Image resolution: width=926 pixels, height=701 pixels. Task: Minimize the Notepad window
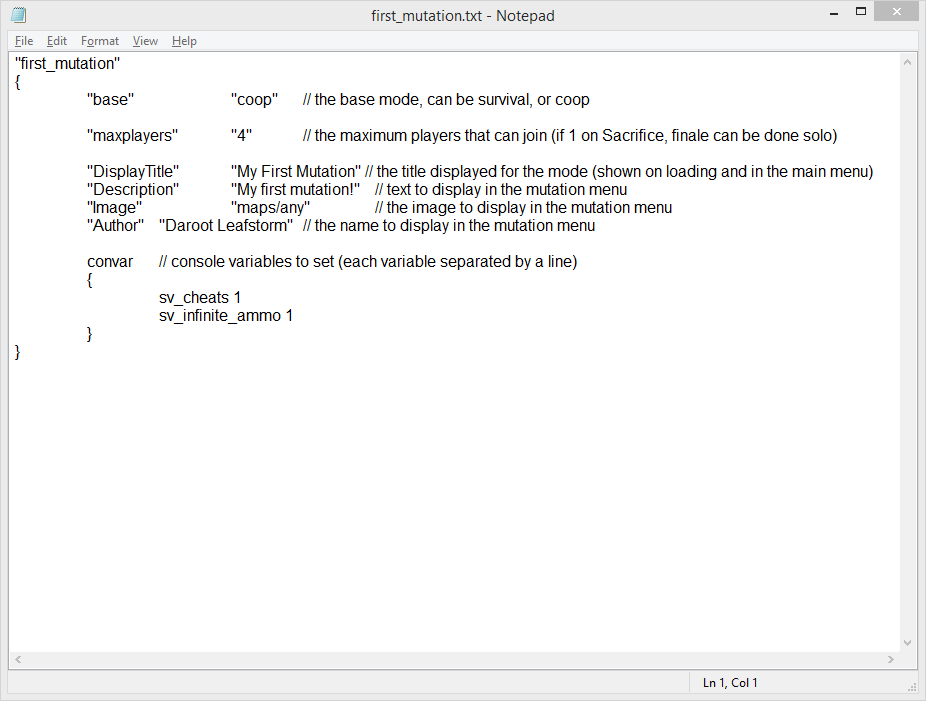pyautogui.click(x=834, y=12)
